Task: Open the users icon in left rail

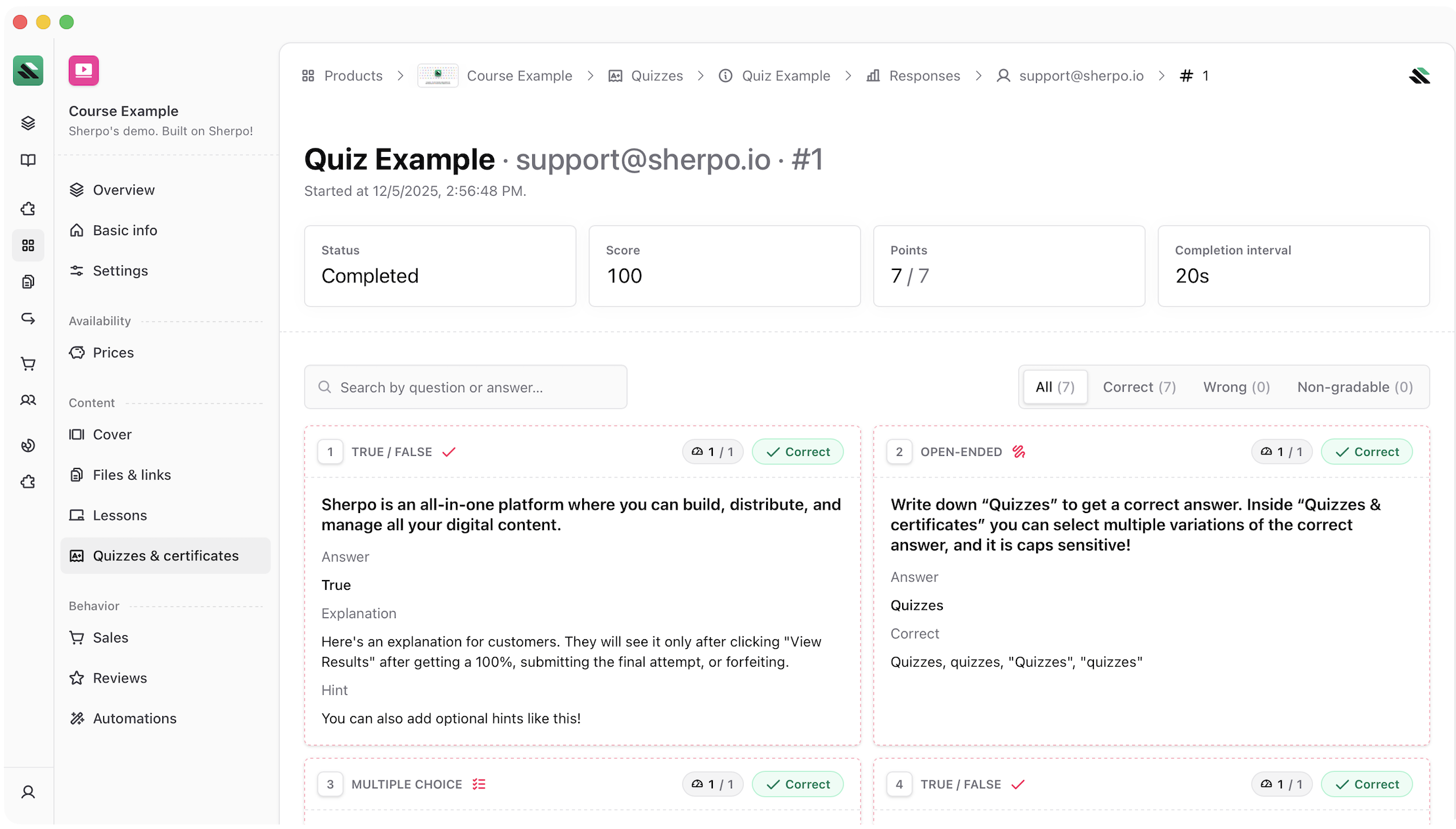Action: 28,400
